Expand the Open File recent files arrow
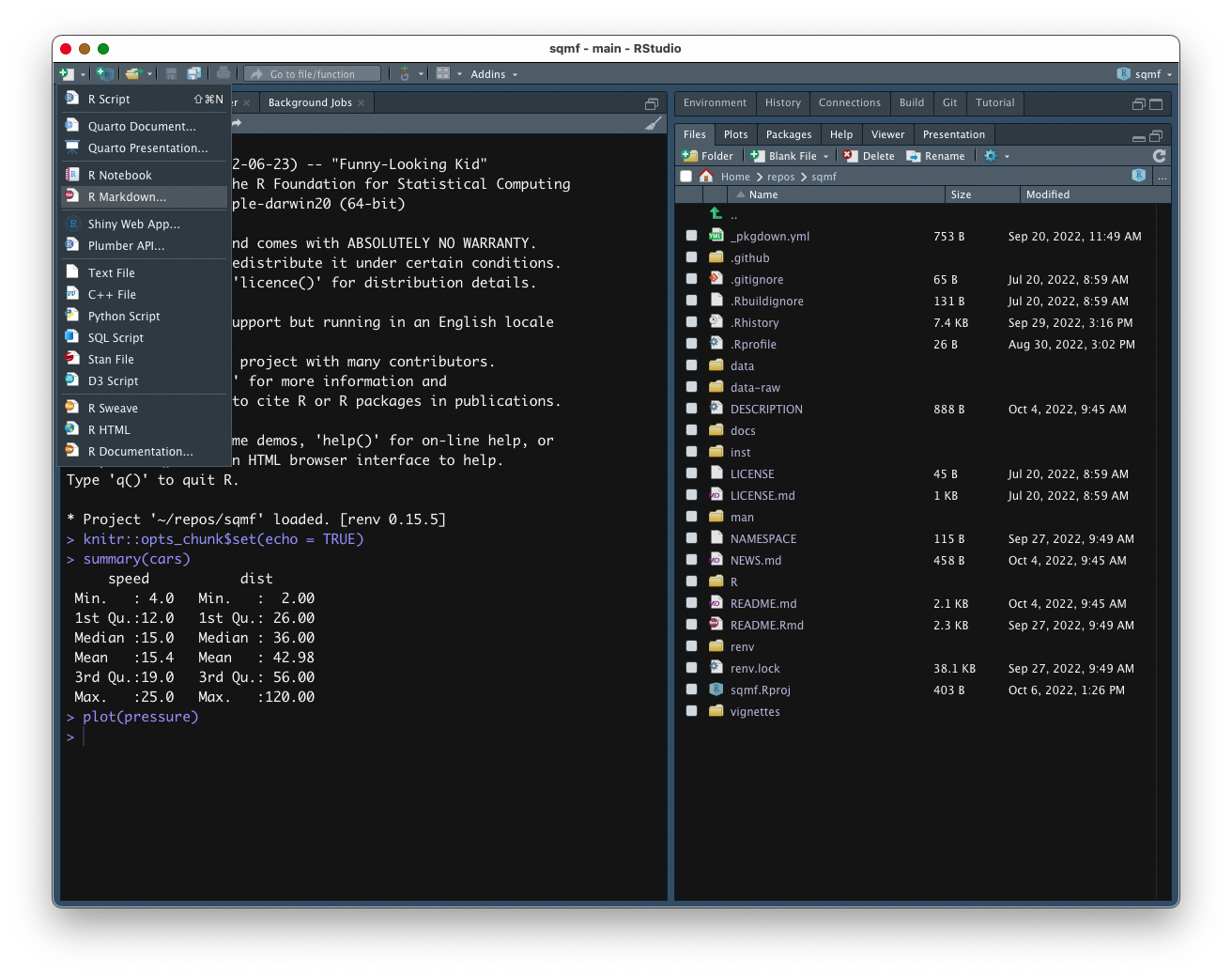Viewport: 1232px width, 977px height. click(149, 75)
